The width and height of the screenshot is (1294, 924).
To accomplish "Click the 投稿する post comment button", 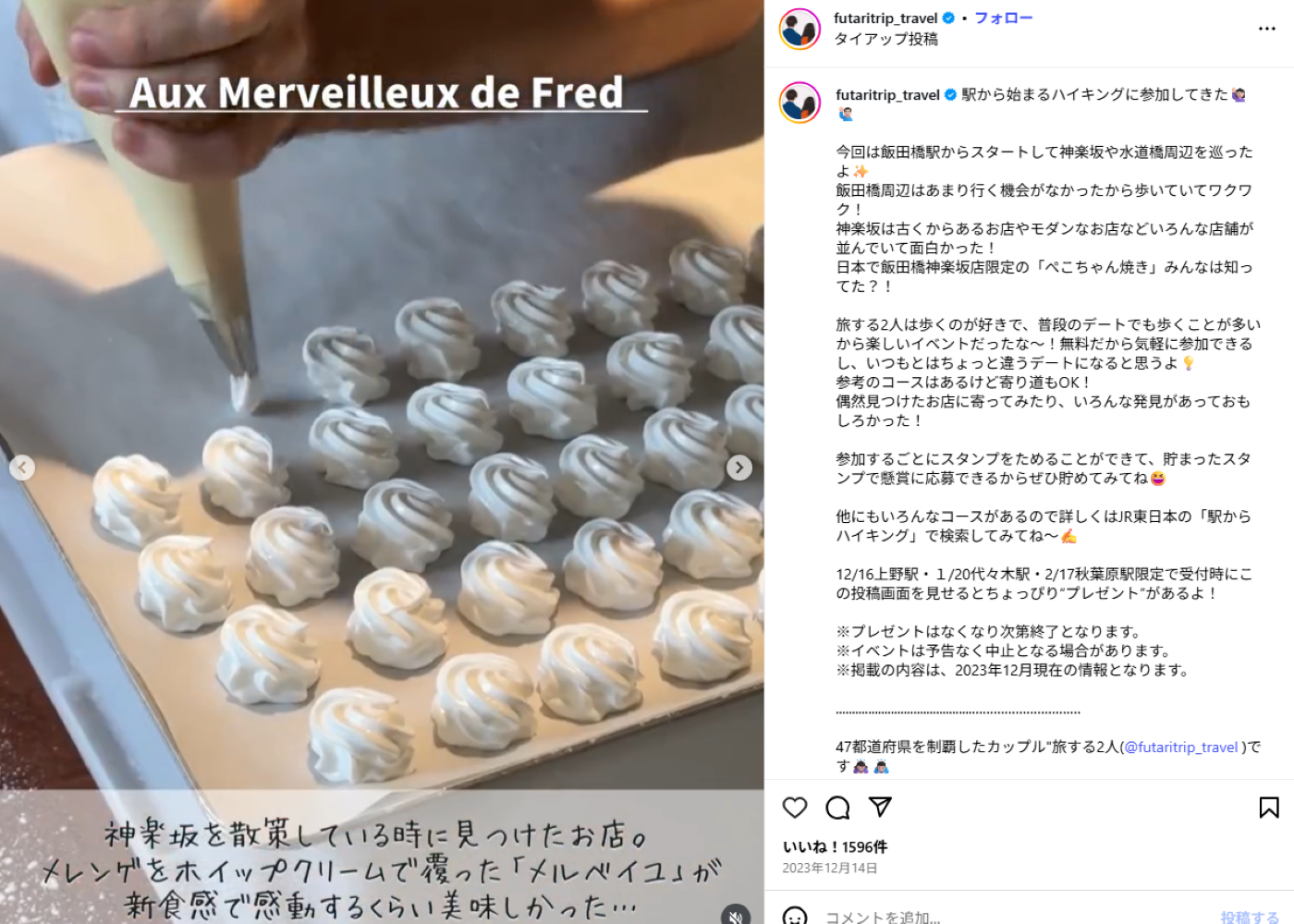I will click(1250, 917).
